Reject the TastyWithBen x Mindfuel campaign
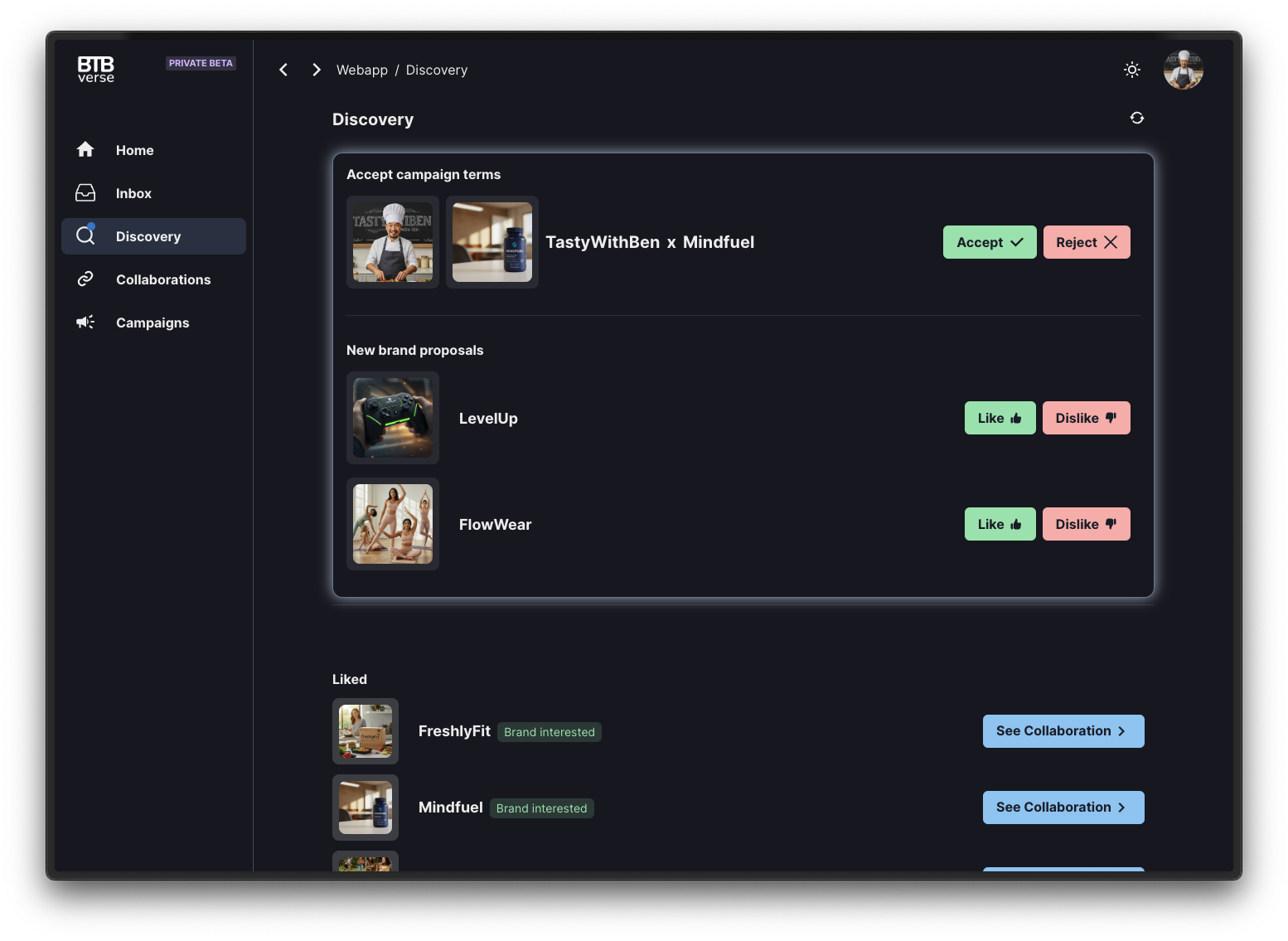The width and height of the screenshot is (1288, 941). coord(1087,241)
